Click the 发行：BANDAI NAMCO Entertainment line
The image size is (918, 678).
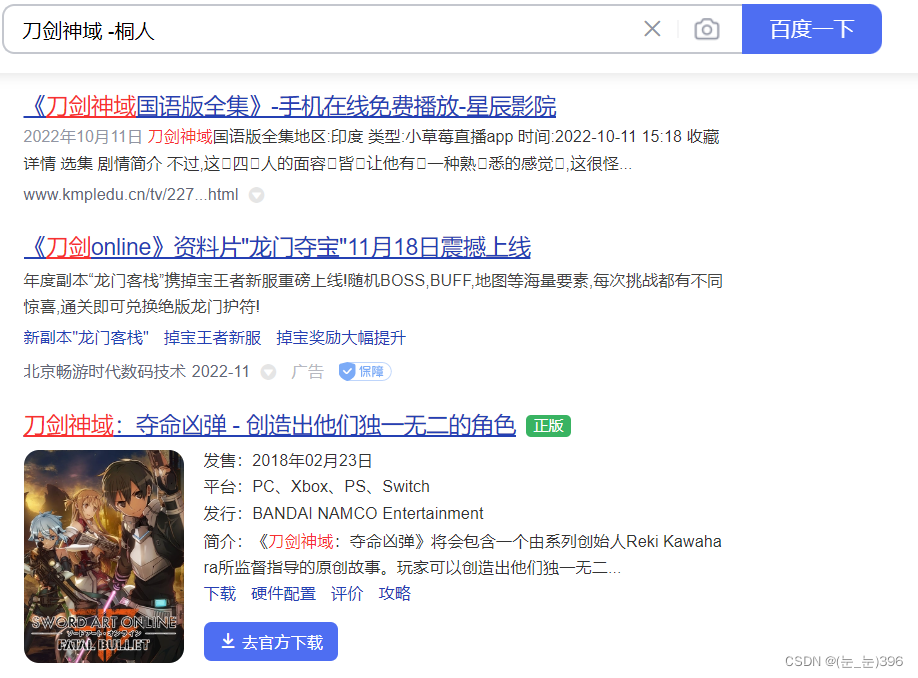pyautogui.click(x=343, y=513)
